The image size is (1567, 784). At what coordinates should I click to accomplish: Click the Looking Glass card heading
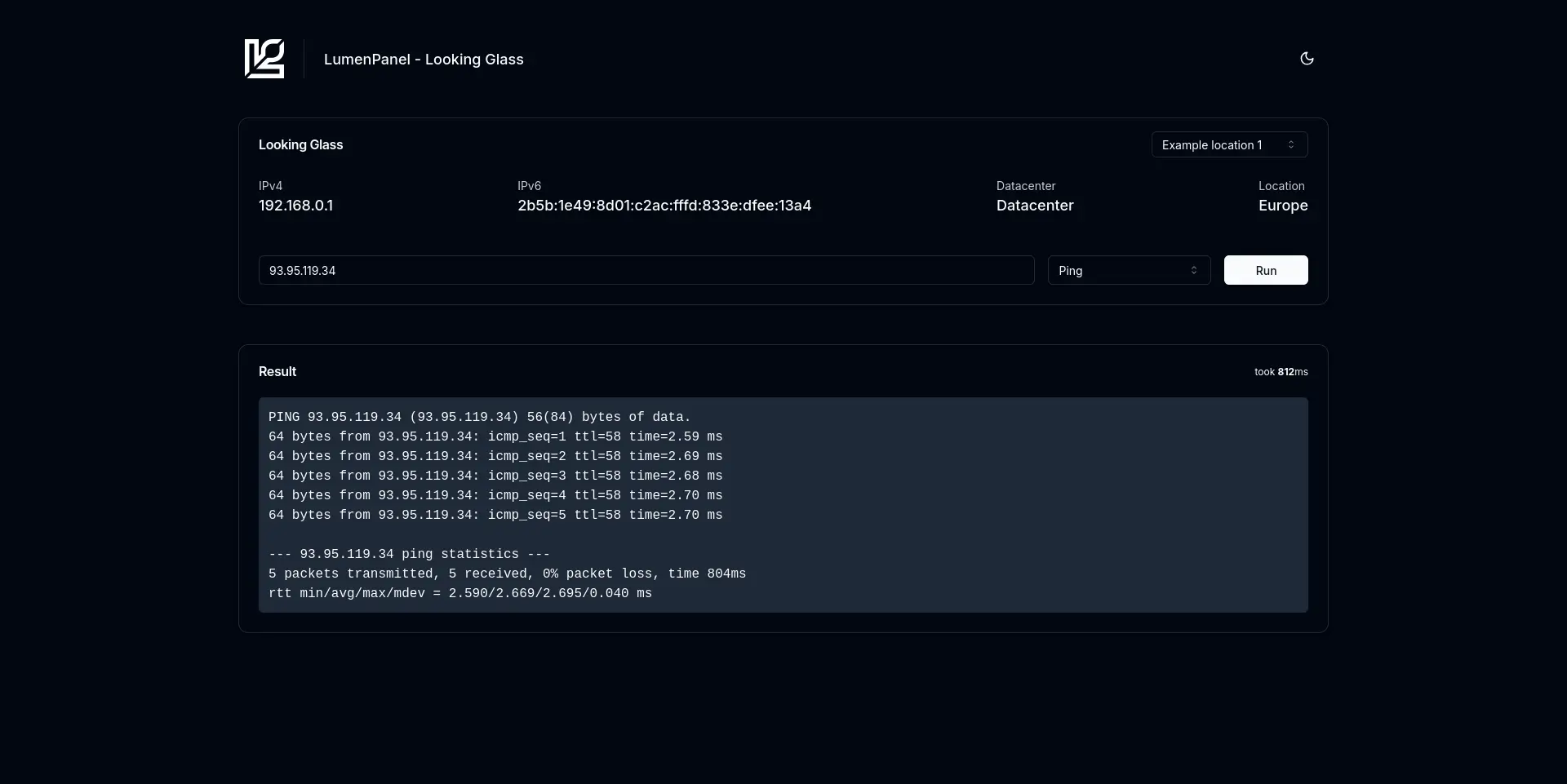300,145
